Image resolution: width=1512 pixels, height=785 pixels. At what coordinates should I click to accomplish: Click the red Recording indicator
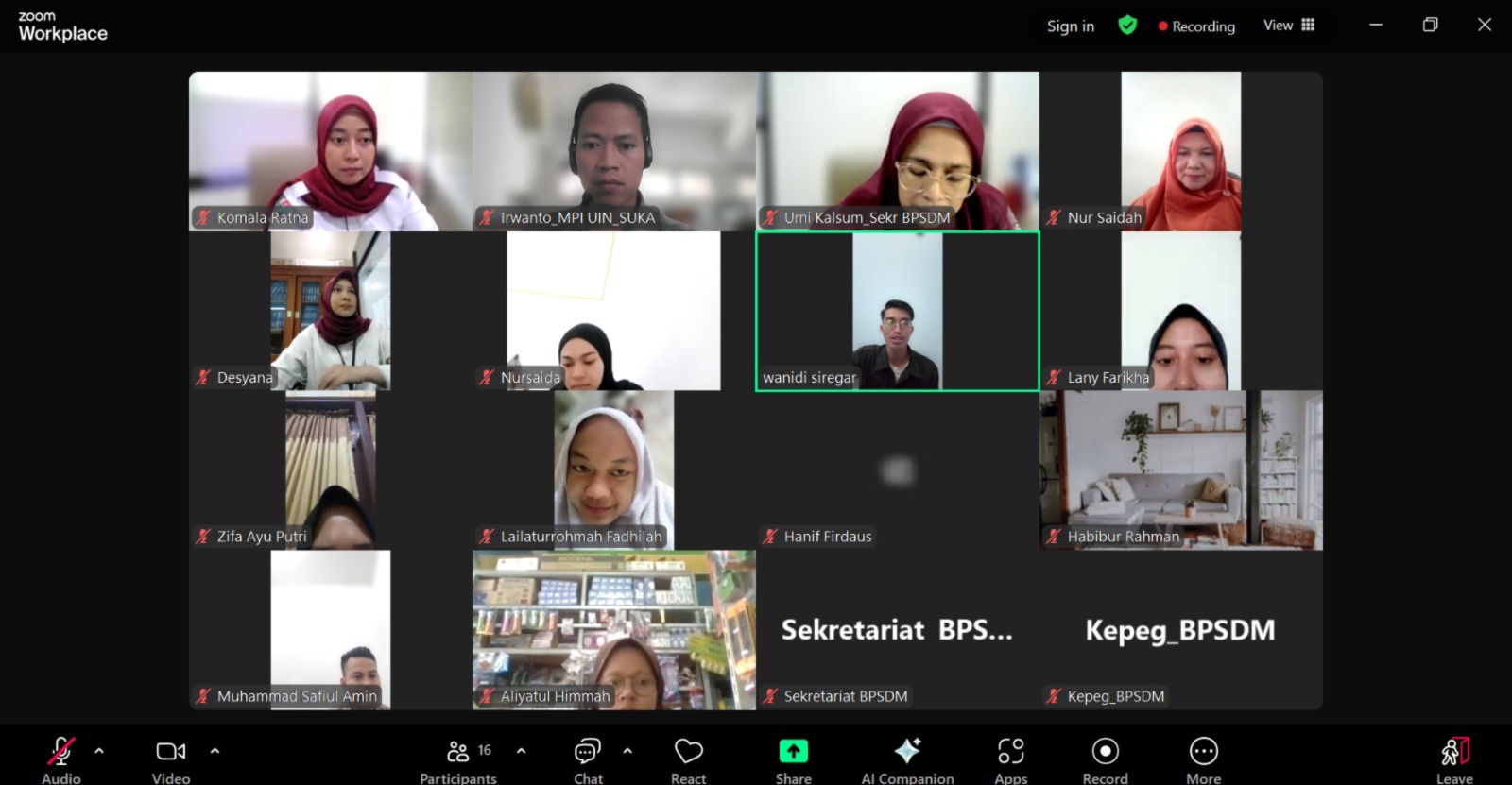[1196, 26]
